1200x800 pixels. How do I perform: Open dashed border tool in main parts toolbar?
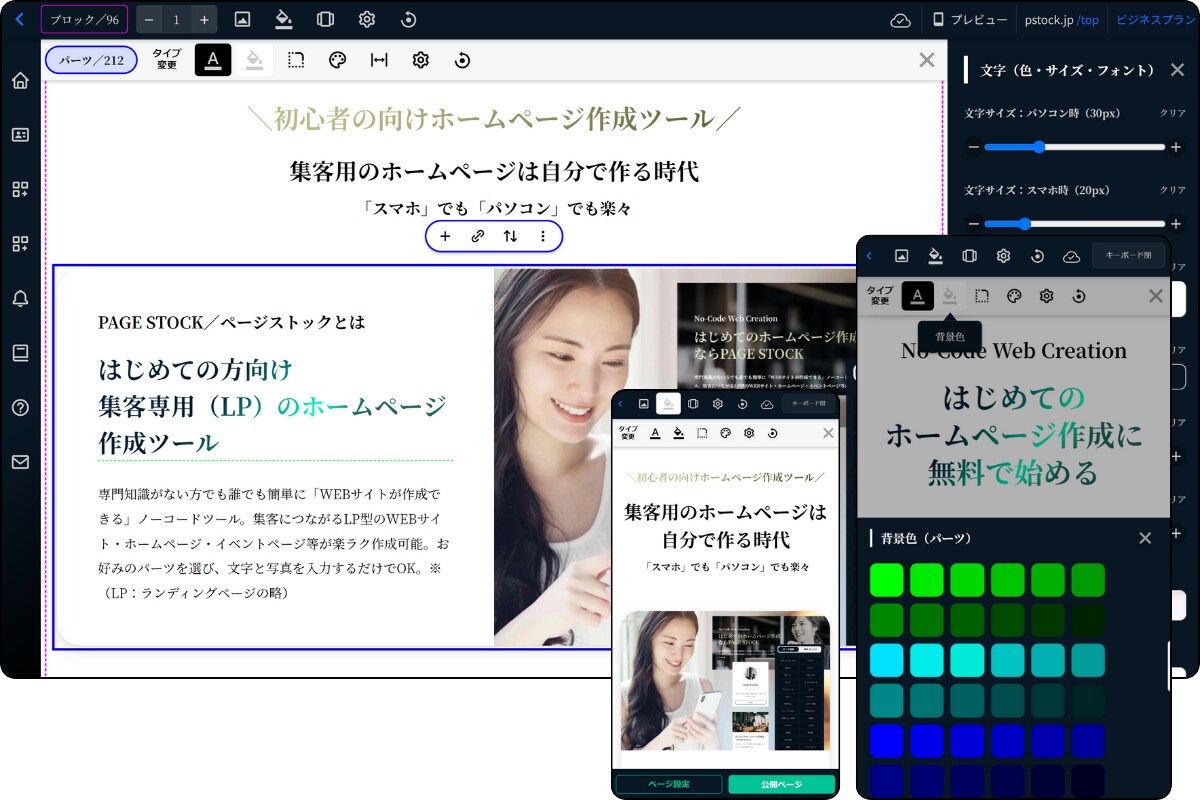296,60
